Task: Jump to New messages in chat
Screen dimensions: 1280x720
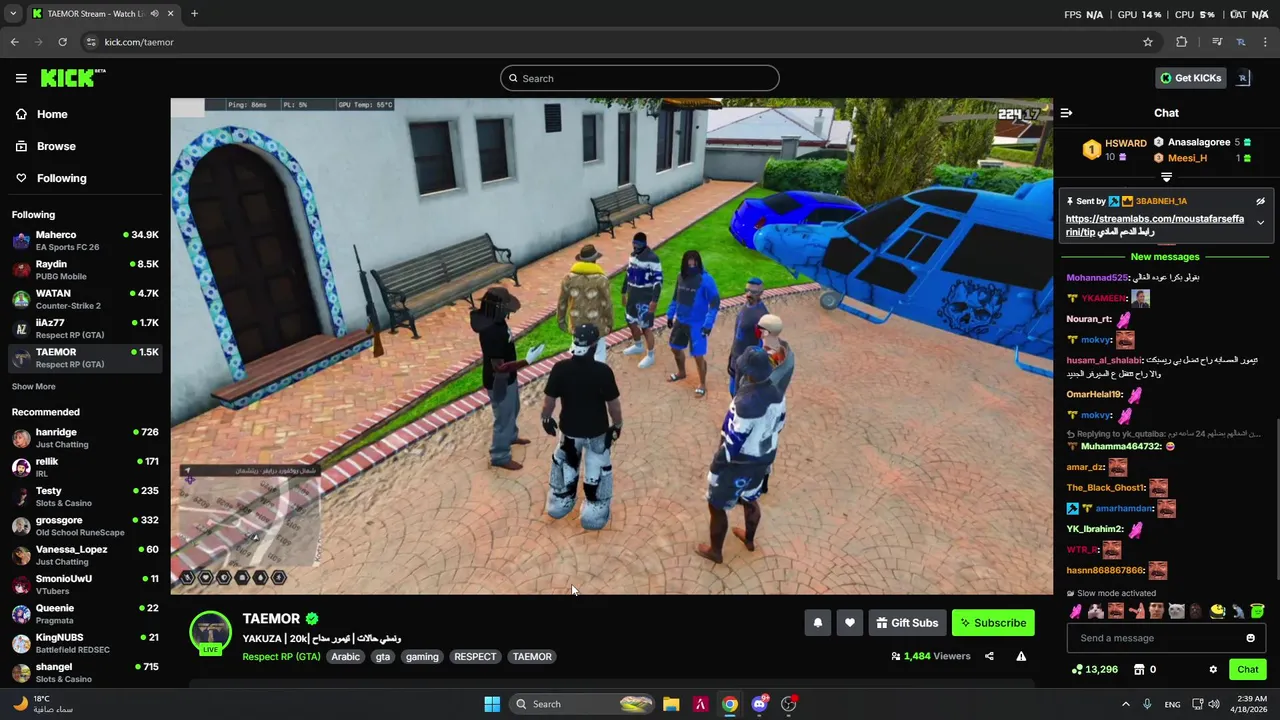Action: point(1165,257)
